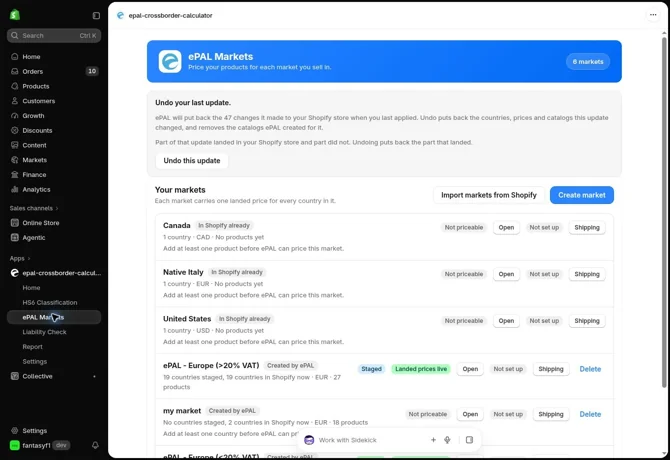Click the panel icon in Sidekick bar

469,440
